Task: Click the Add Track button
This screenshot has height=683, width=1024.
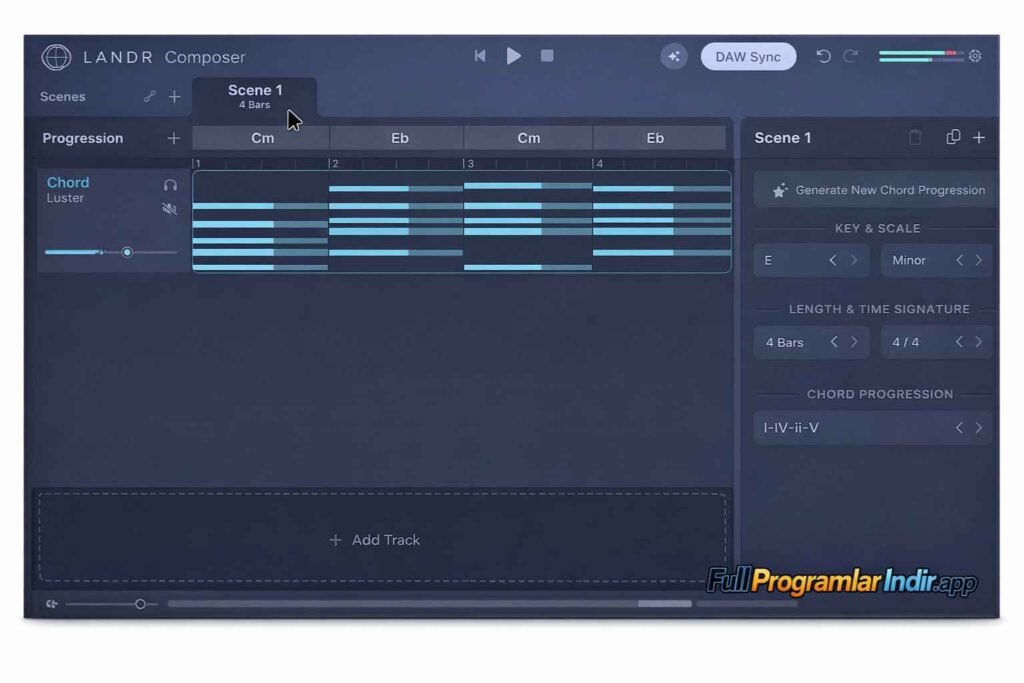Action: pyautogui.click(x=375, y=539)
